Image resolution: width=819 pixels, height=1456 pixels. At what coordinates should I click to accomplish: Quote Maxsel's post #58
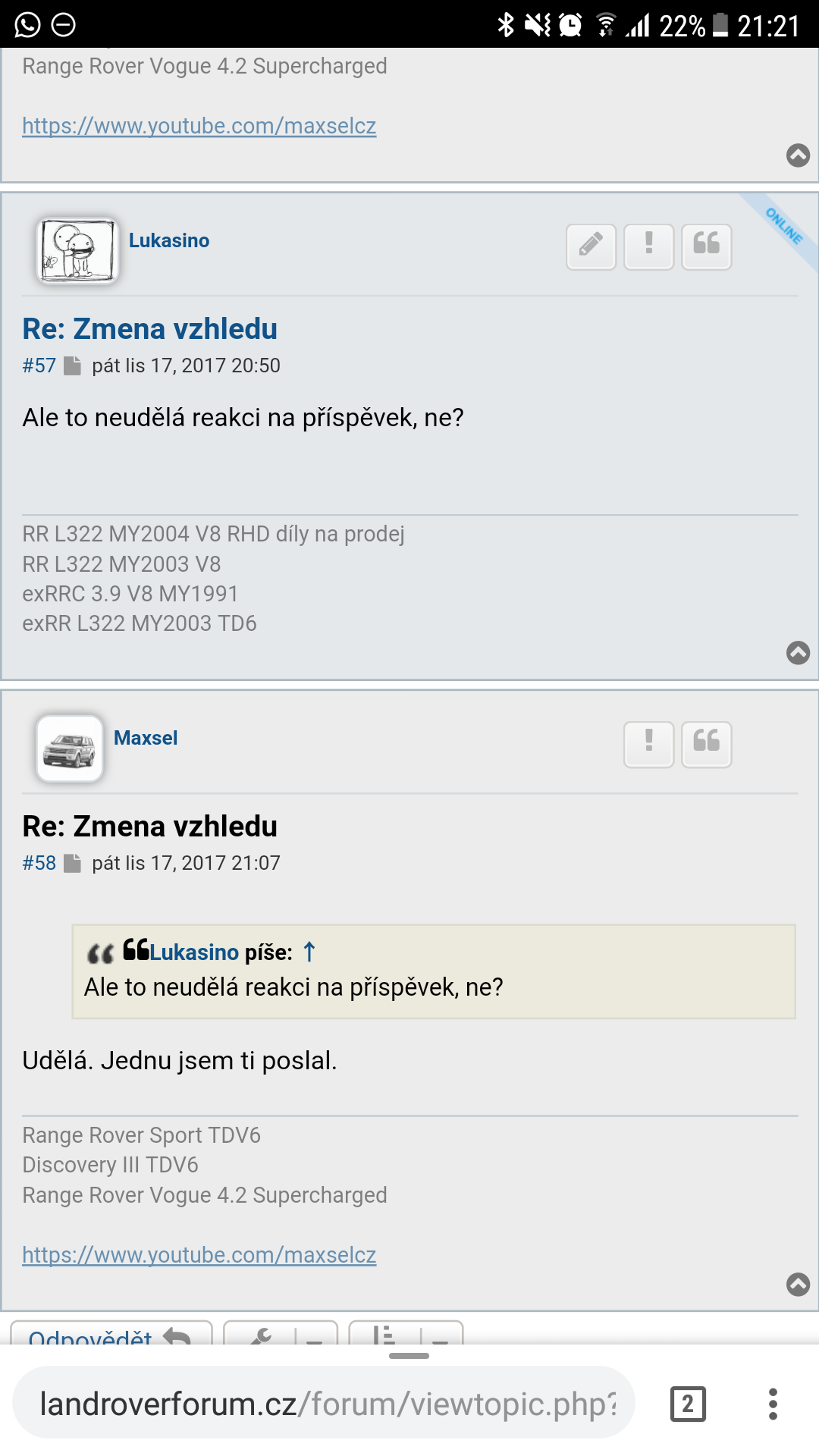(706, 744)
